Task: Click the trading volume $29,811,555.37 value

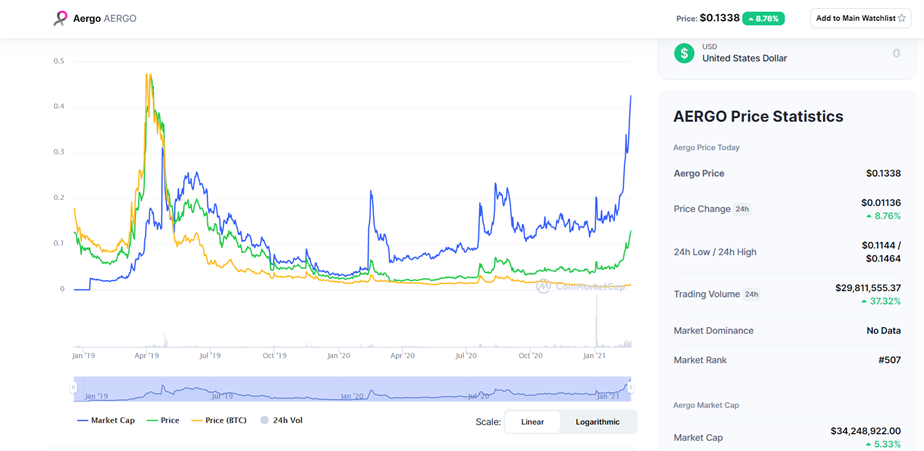Action: click(x=868, y=288)
